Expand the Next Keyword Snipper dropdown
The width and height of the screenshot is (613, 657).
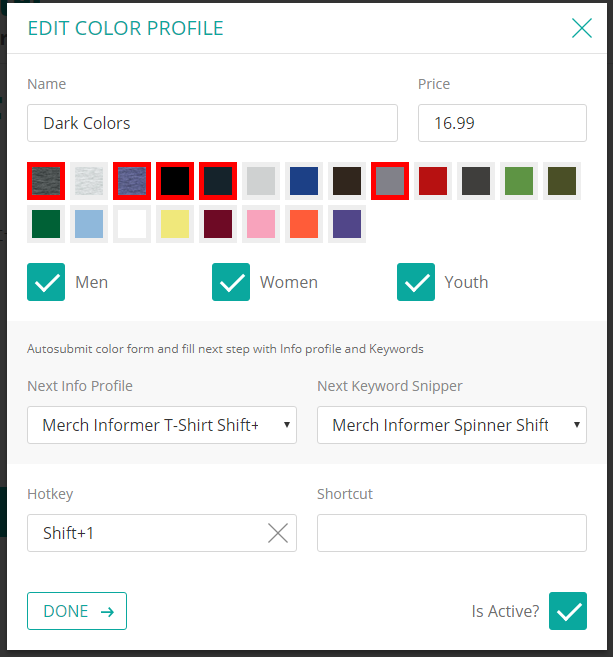coord(452,425)
